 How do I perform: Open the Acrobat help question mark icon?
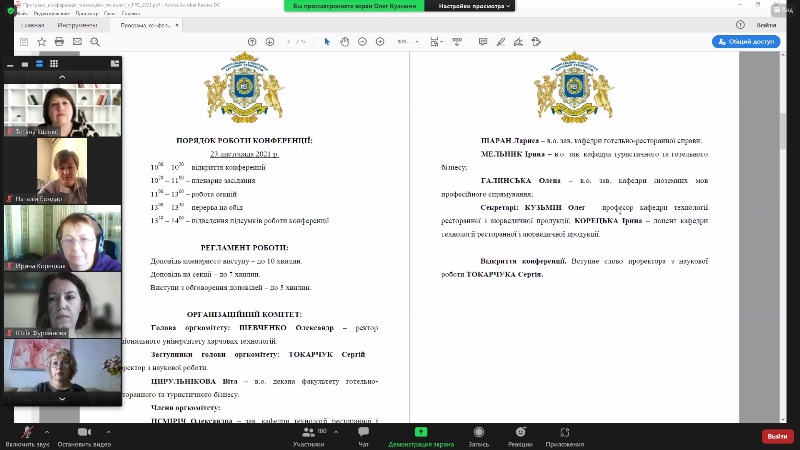[x=740, y=24]
